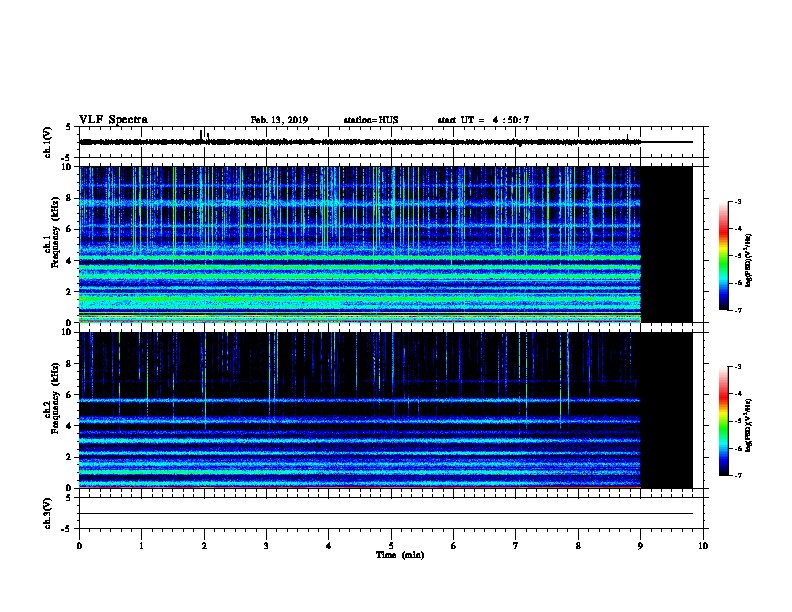Click the "10" kHz tick of ch.2 frequency axis
The width and height of the screenshot is (792, 612).
coord(67,332)
